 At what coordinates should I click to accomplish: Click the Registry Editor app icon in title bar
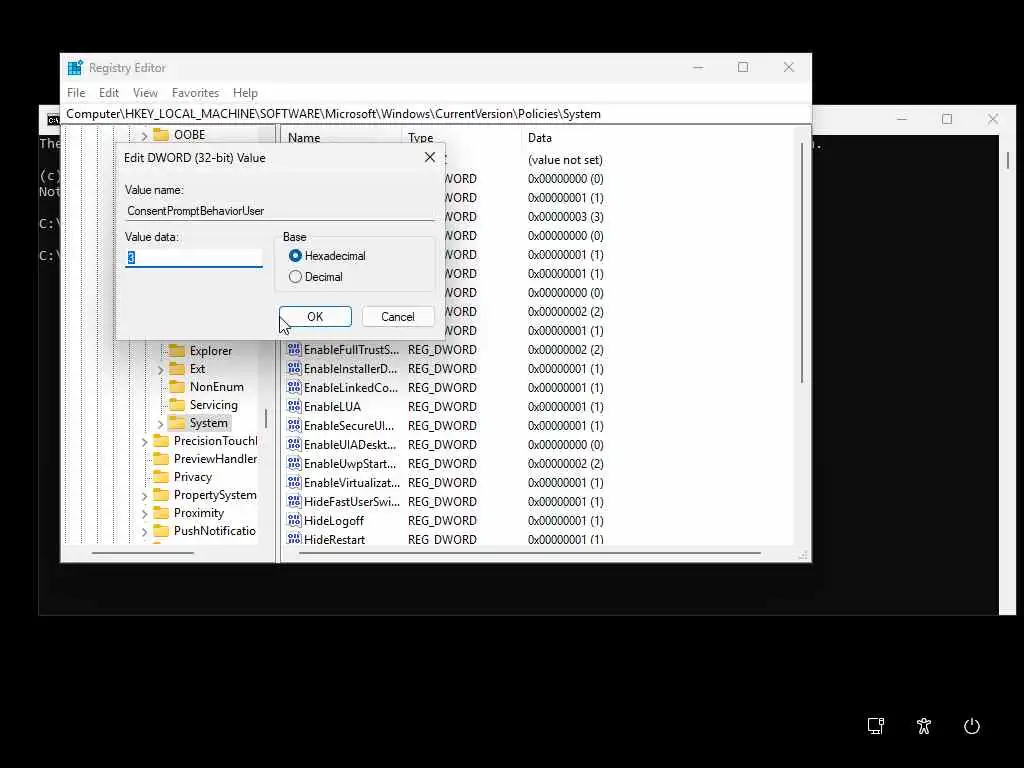pos(75,67)
